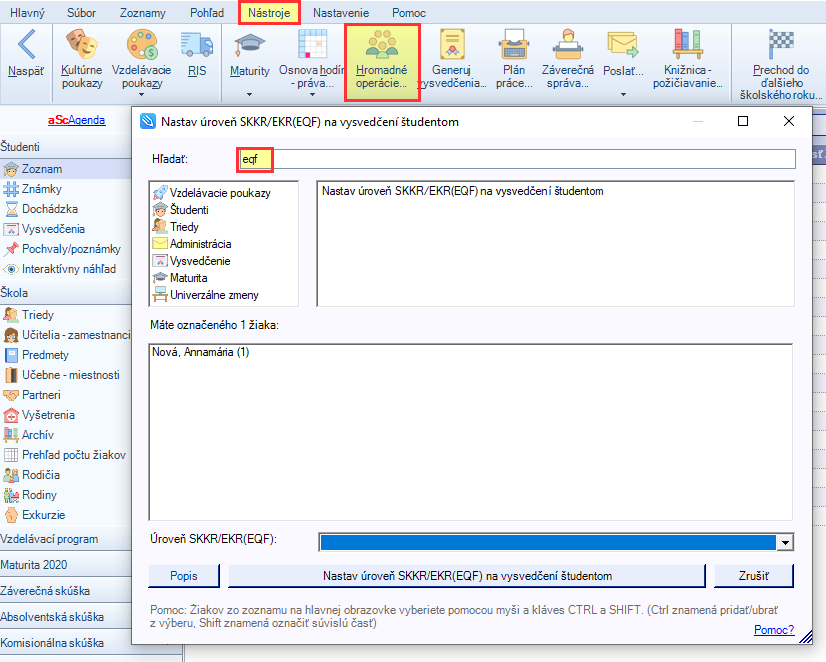The width and height of the screenshot is (826, 662).
Task: Select Študenti category in dialog list
Action: coord(181,210)
